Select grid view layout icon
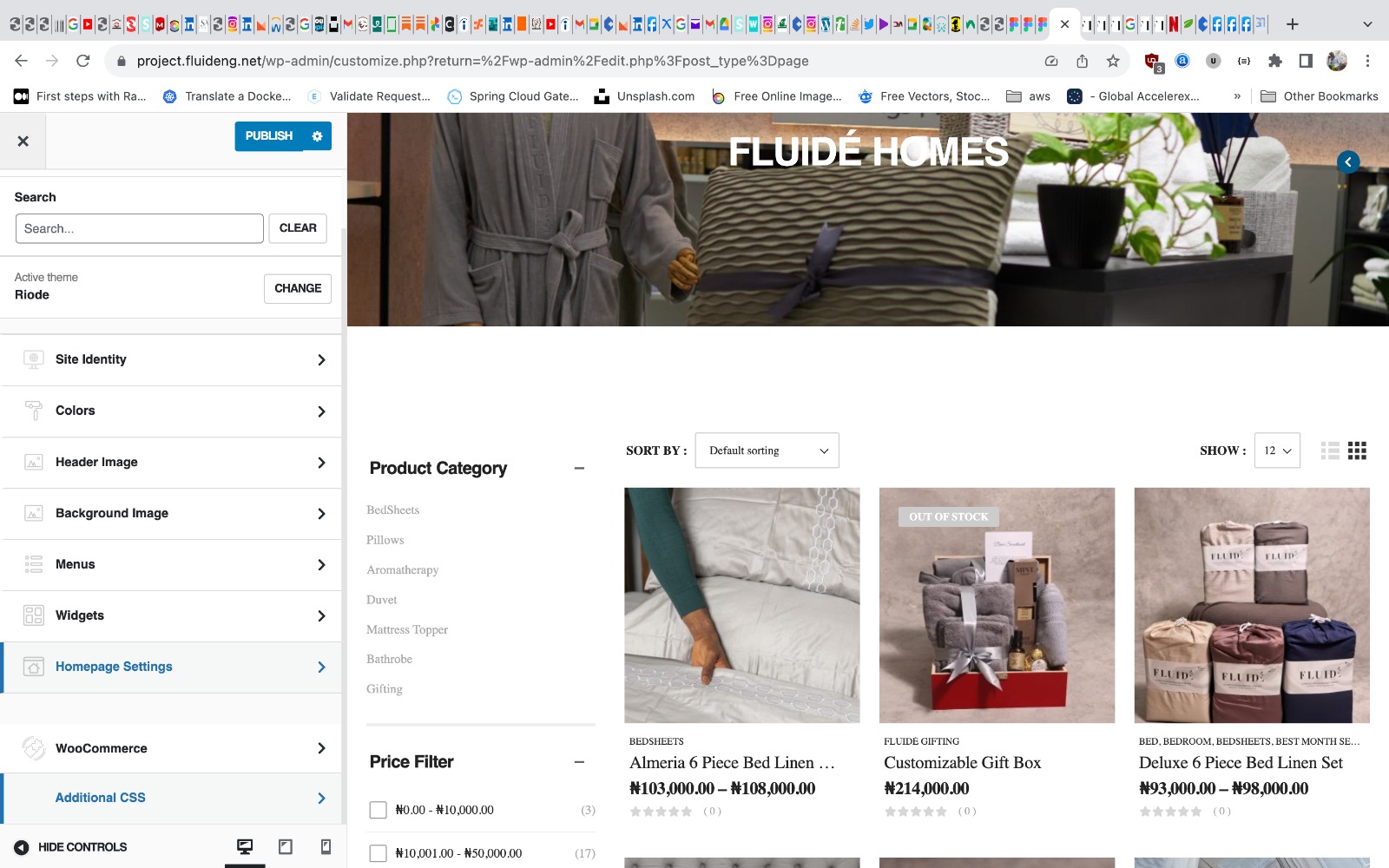The width and height of the screenshot is (1389, 868). tap(1358, 450)
